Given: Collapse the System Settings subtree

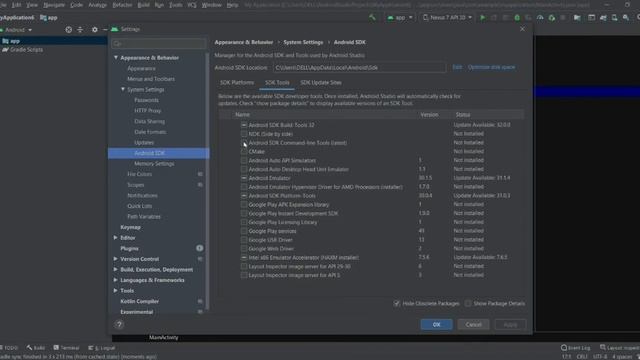Looking at the screenshot, I should (122, 89).
